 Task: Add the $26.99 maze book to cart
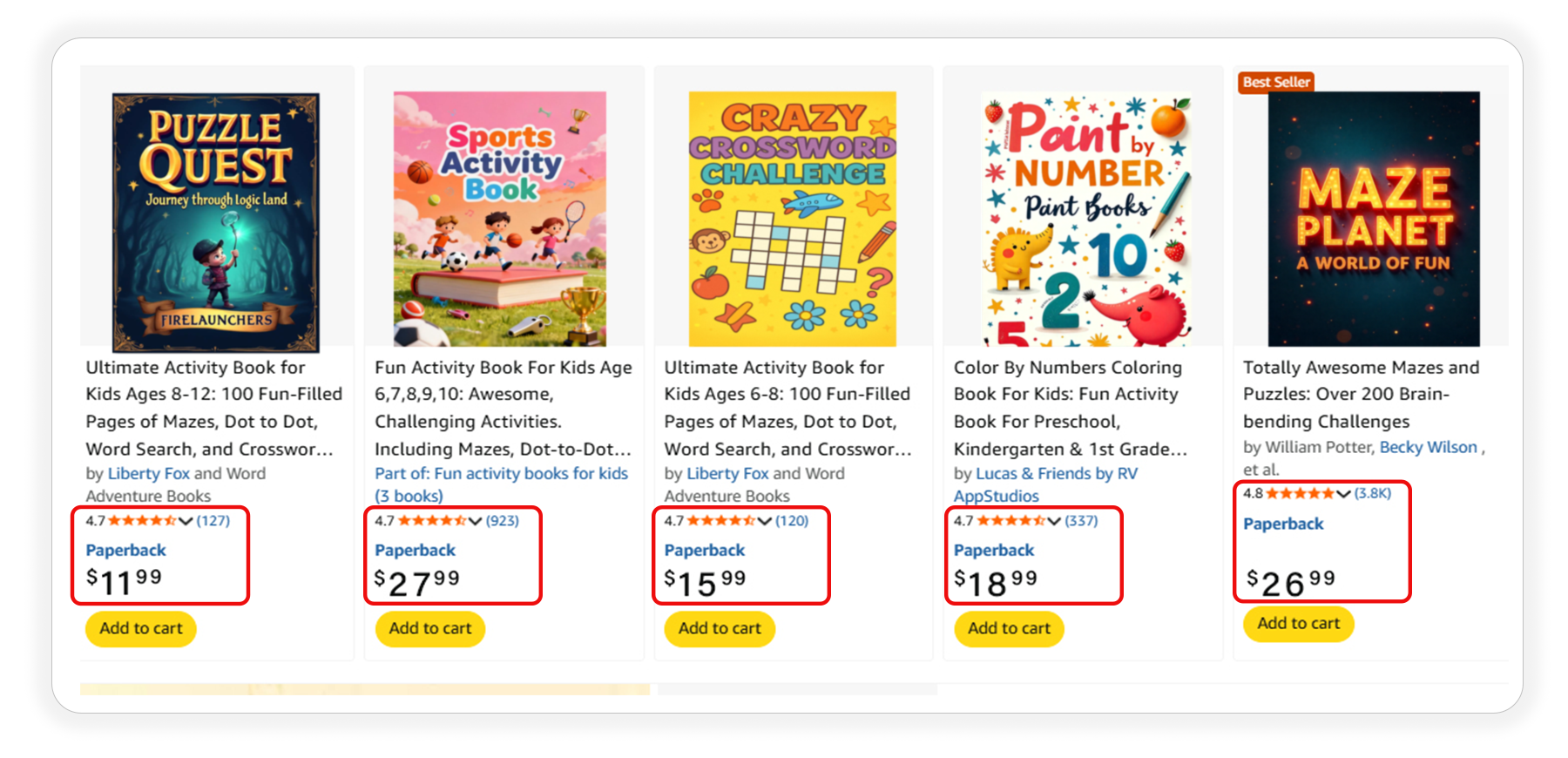[x=1298, y=624]
